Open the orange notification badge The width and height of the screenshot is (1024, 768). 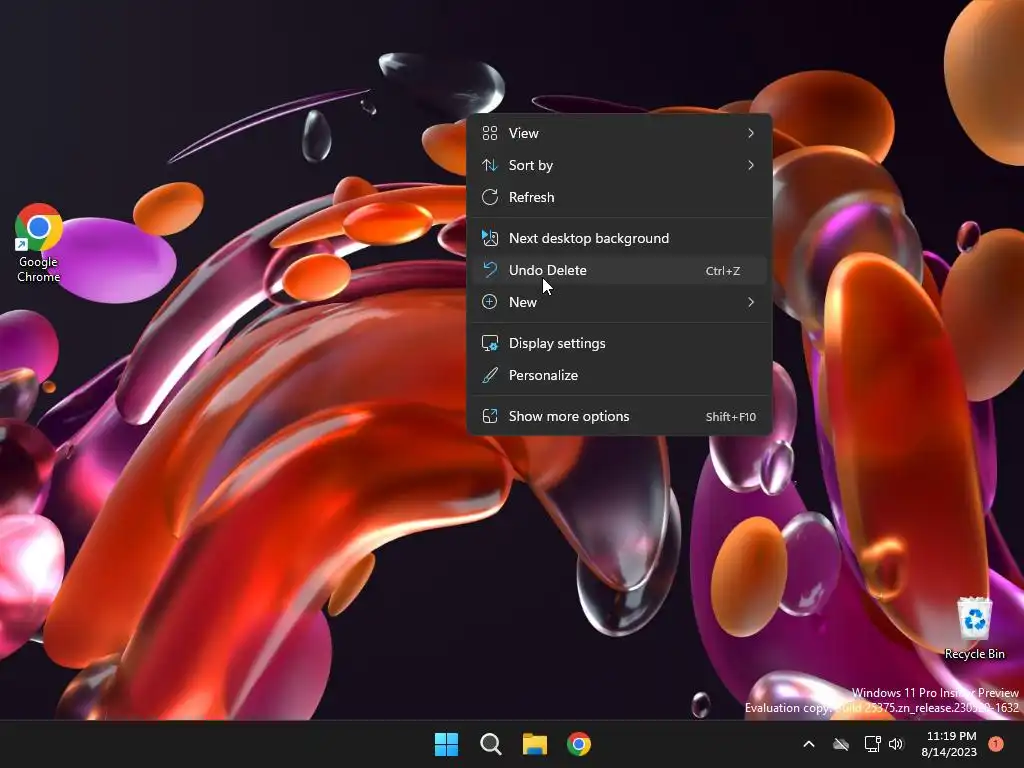(x=996, y=744)
